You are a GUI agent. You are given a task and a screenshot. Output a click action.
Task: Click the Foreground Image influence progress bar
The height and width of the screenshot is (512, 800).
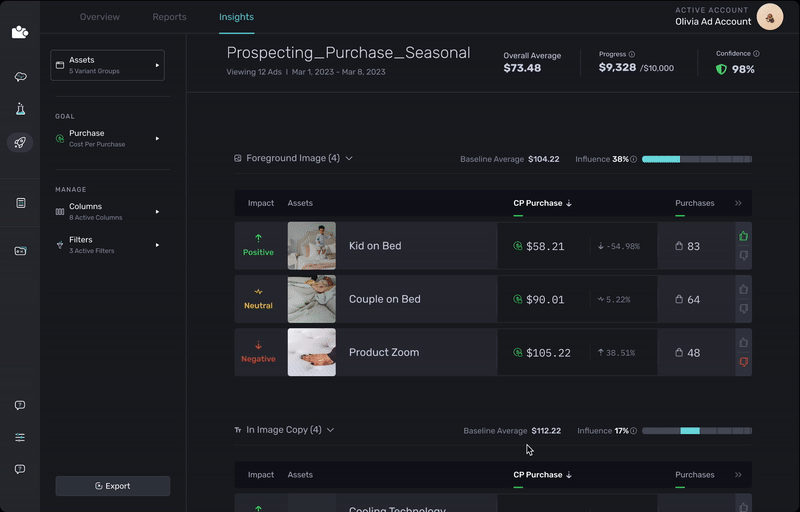(x=696, y=159)
